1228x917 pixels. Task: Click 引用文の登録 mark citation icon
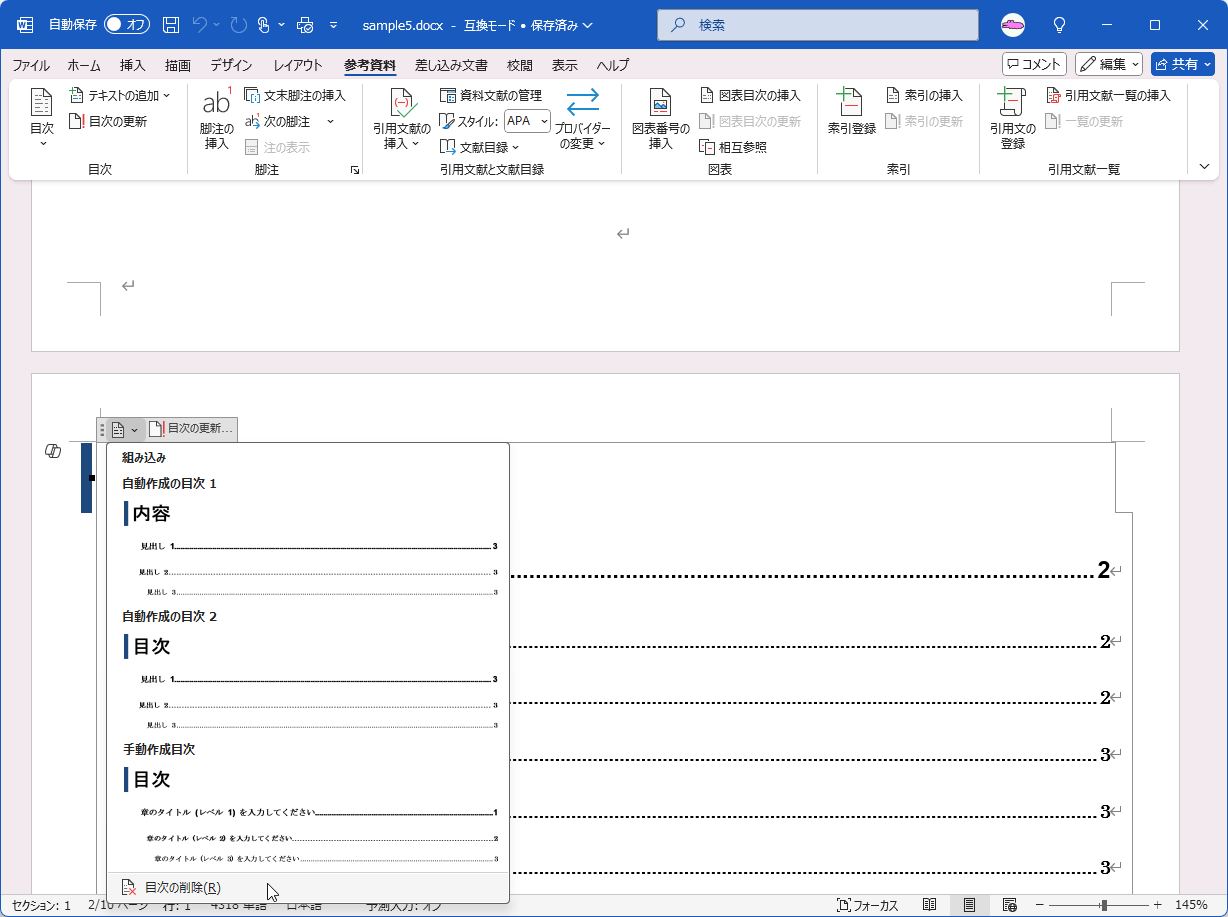(x=1012, y=119)
